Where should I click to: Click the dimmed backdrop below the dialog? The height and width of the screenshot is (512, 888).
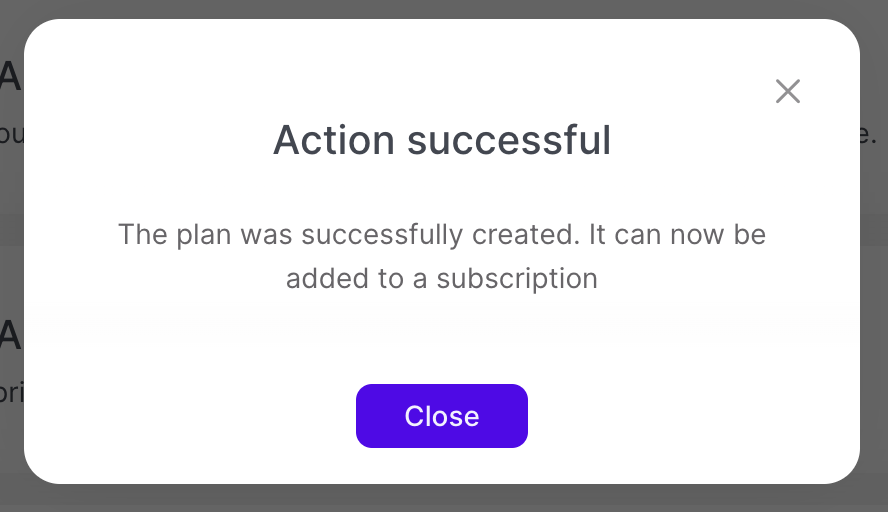[440, 499]
